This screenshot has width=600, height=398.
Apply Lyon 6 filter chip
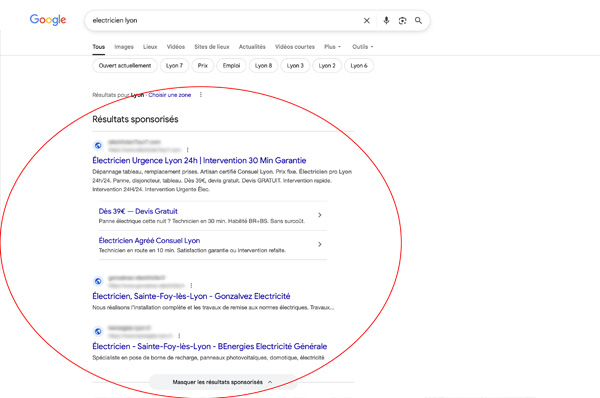click(359, 65)
